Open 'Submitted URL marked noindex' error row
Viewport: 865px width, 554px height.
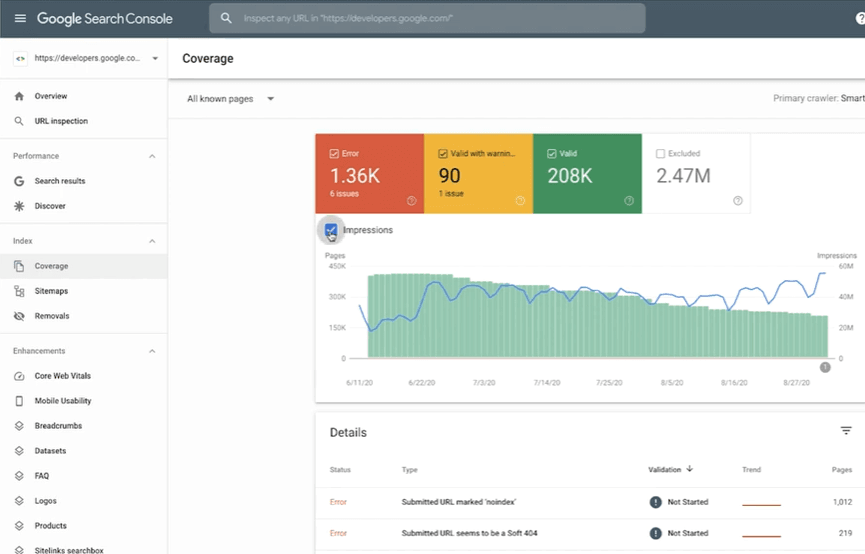(x=458, y=502)
